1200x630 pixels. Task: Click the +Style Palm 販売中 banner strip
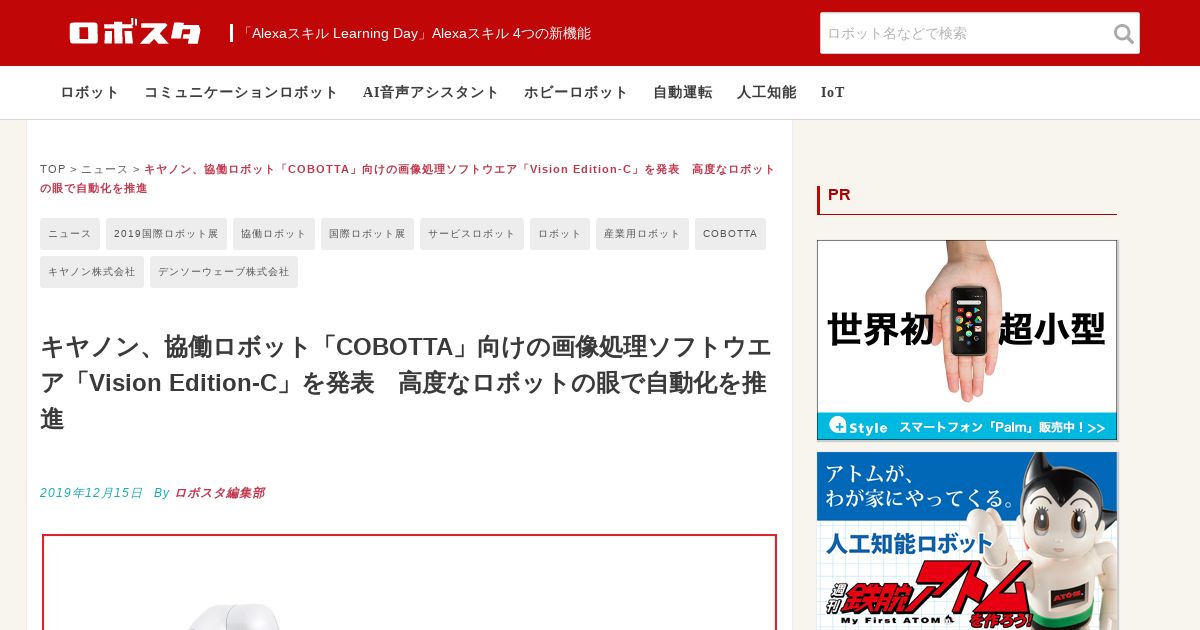tap(967, 427)
